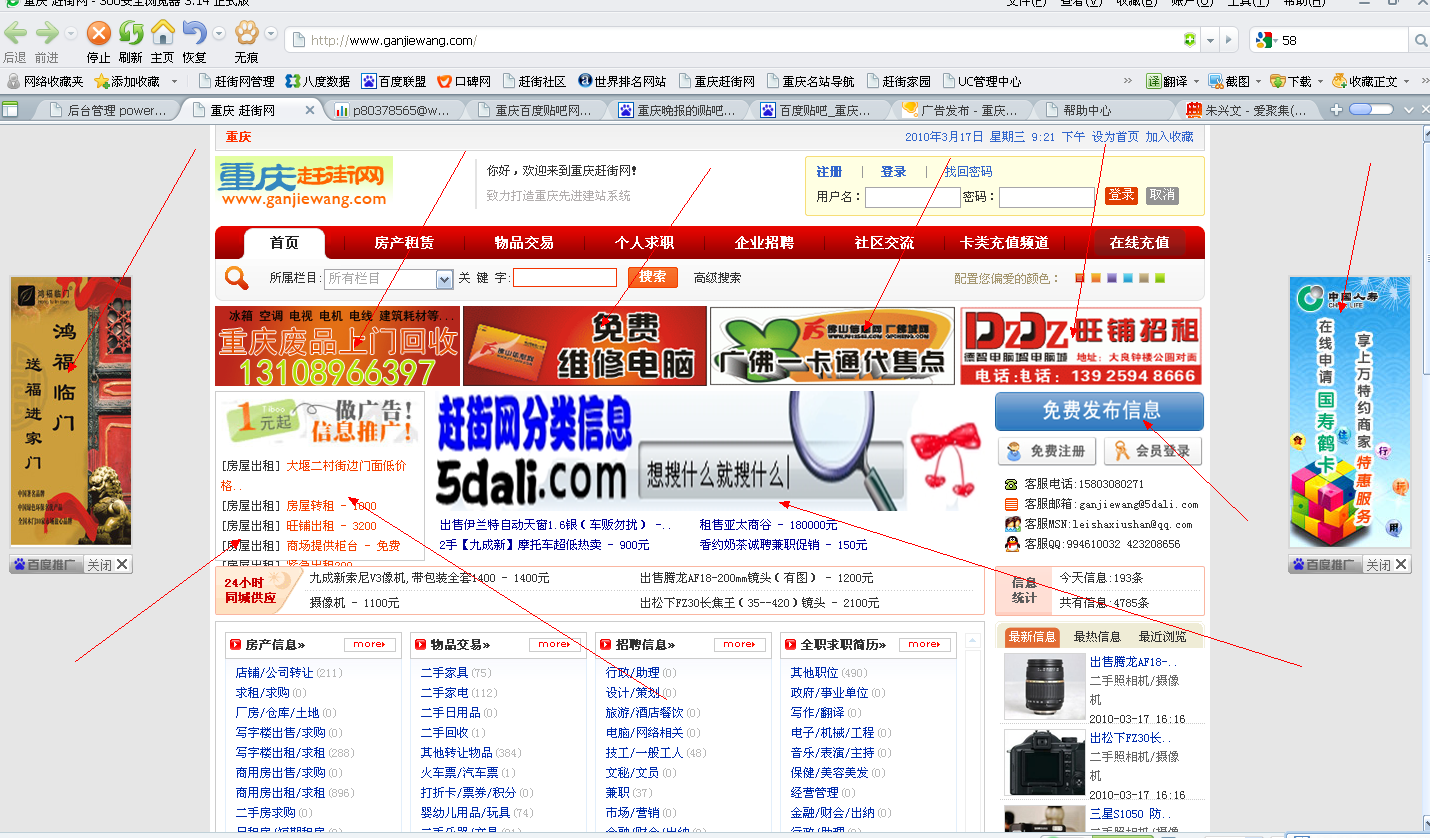The image size is (1430, 838).
Task: Click 设为首页 link at top
Action: click(1115, 137)
